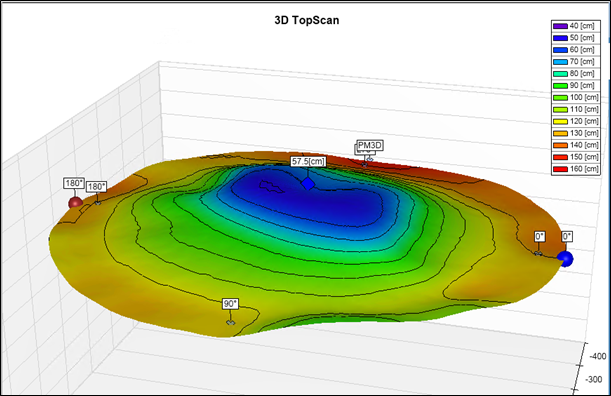
Task: Click the small marker below the 90° label
Action: (x=231, y=322)
